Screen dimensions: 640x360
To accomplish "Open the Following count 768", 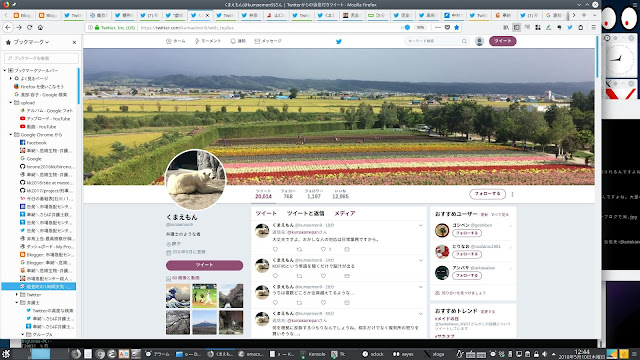I will (x=288, y=194).
